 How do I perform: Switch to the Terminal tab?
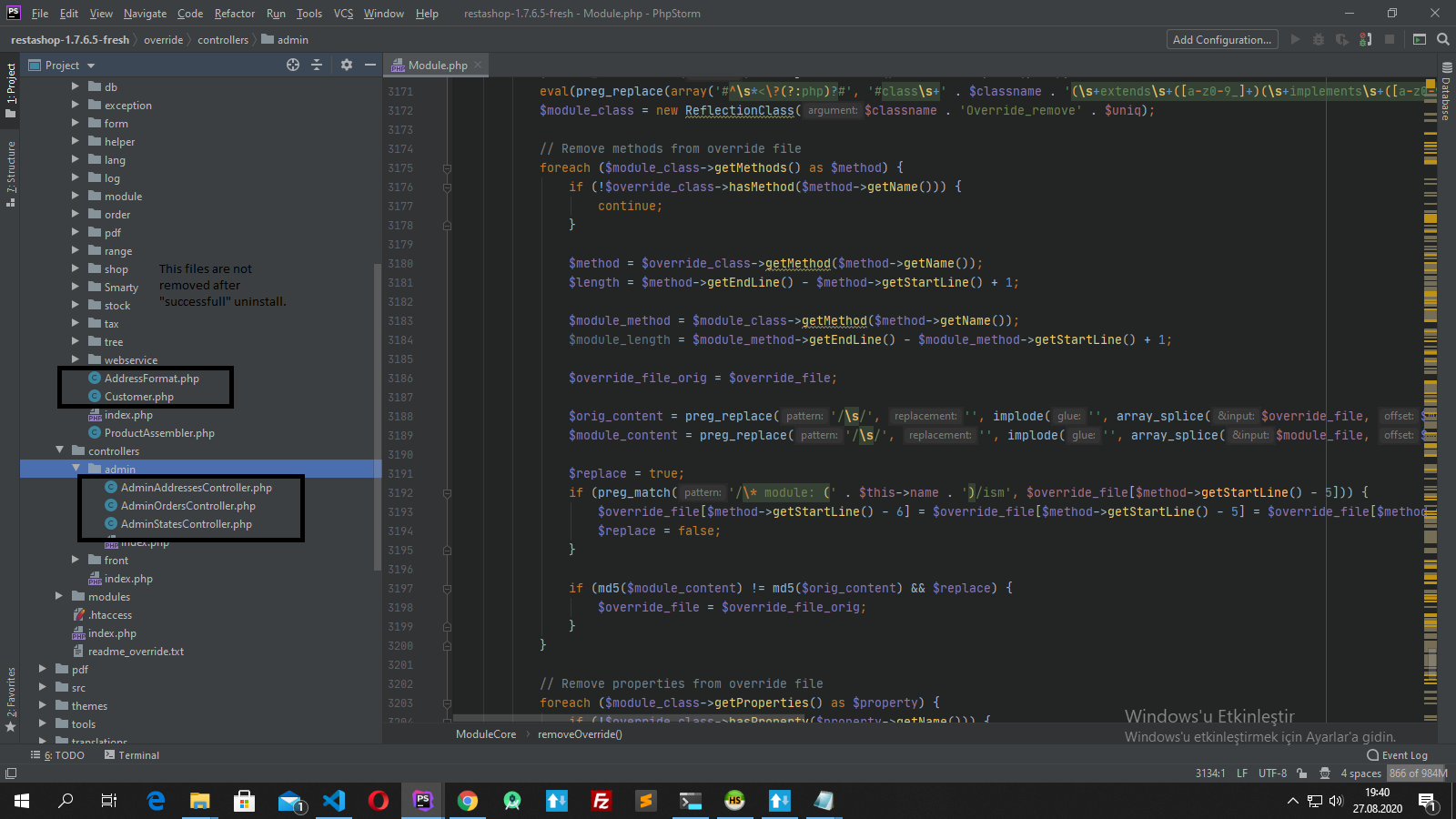coord(138,755)
